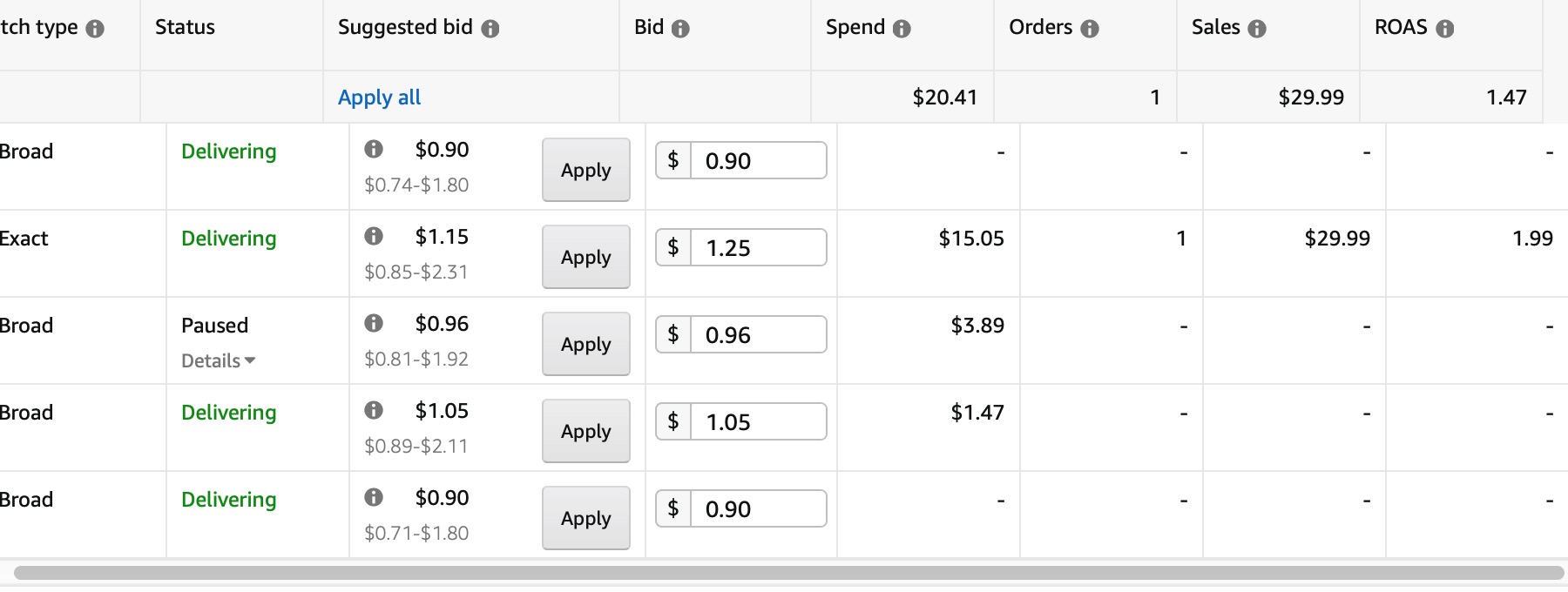Click bid input field showing 0.96
The image size is (1568, 592).
tap(759, 334)
